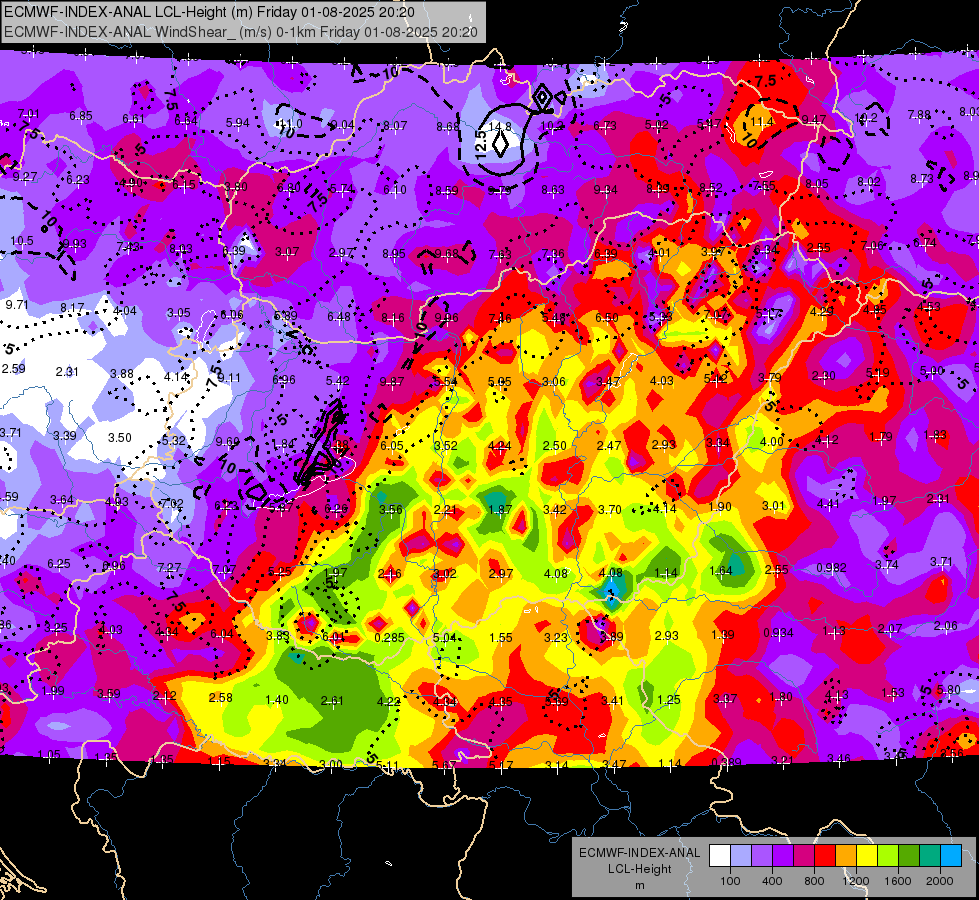Click the light lavender legend swatch
Image resolution: width=979 pixels, height=900 pixels.
[741, 856]
